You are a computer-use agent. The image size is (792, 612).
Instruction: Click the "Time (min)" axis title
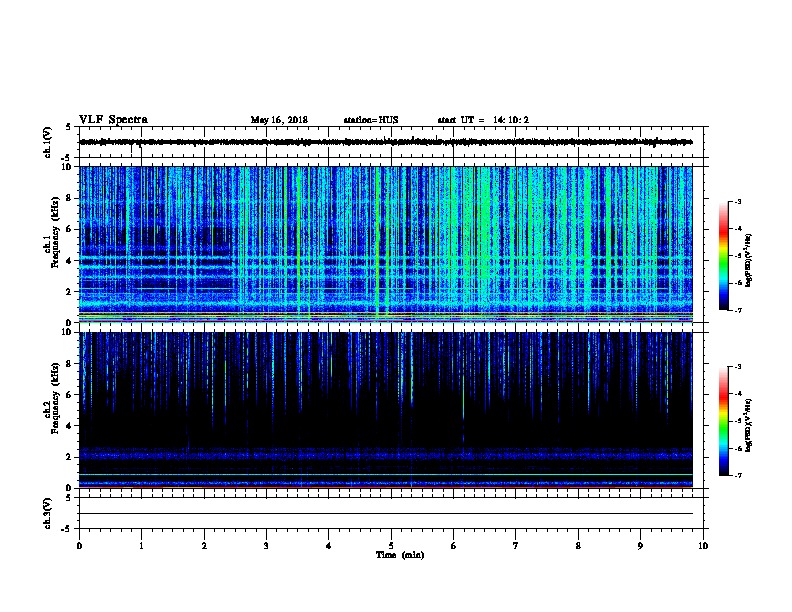click(x=400, y=555)
